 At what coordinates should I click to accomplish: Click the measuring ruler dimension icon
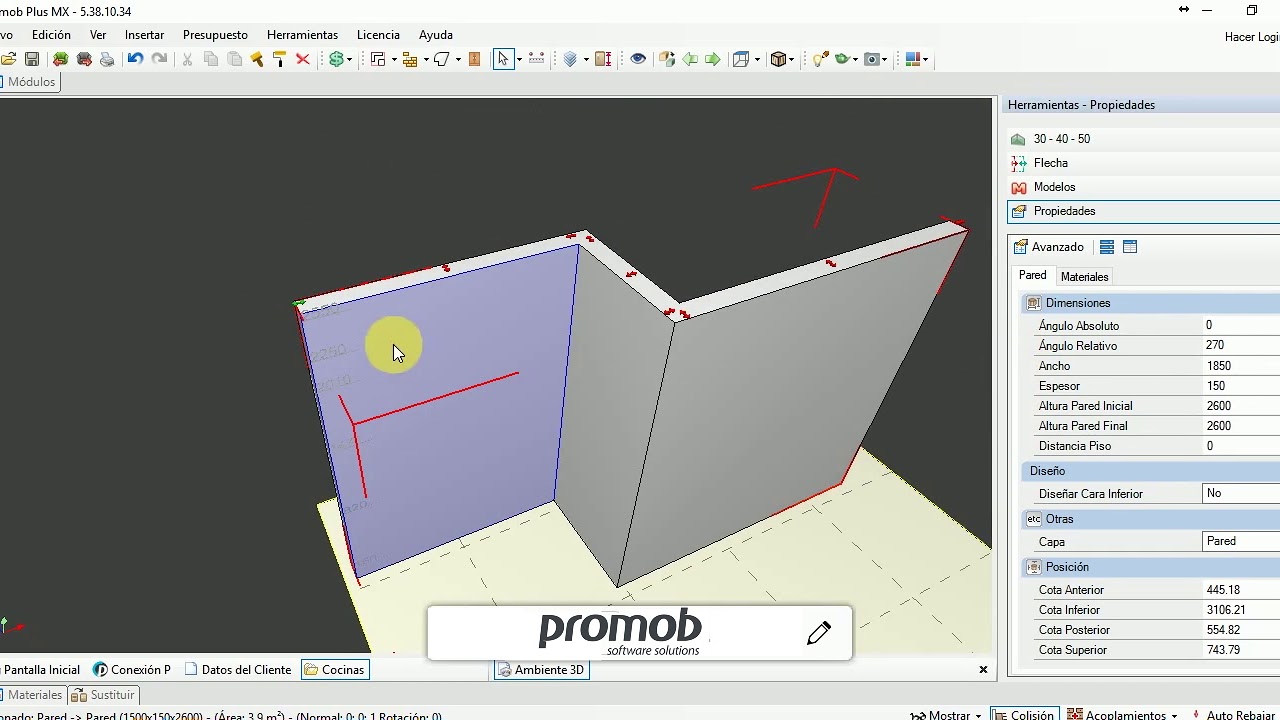(537, 60)
